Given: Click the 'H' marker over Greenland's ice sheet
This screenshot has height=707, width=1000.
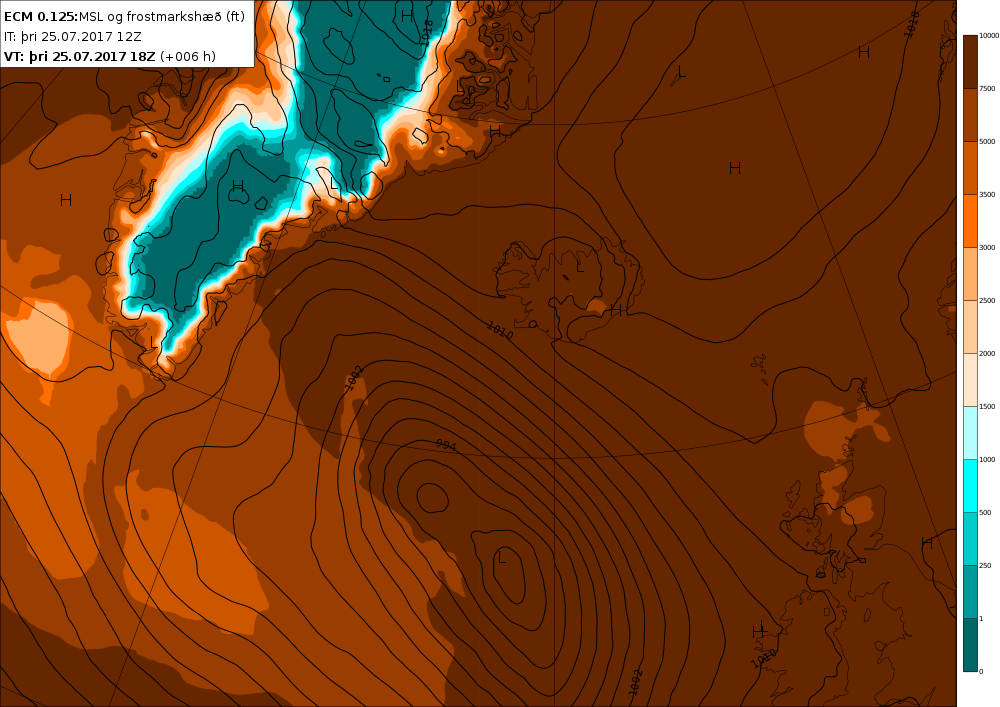Looking at the screenshot, I should click(x=238, y=186).
